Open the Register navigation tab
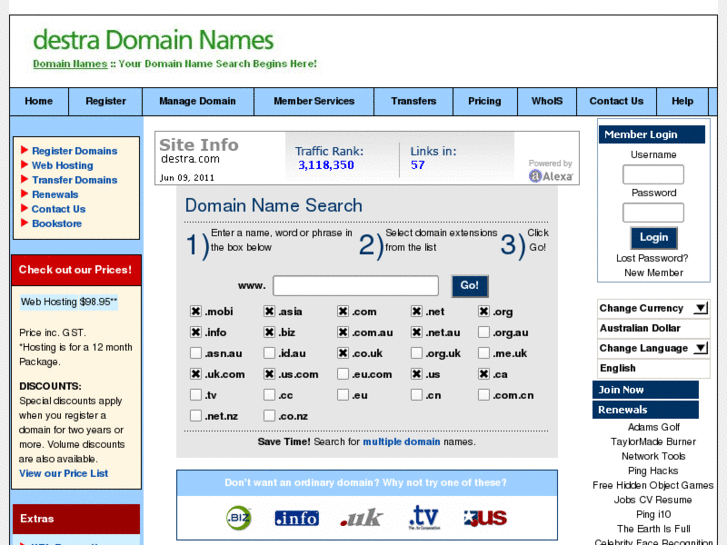The width and height of the screenshot is (727, 545). 106,101
